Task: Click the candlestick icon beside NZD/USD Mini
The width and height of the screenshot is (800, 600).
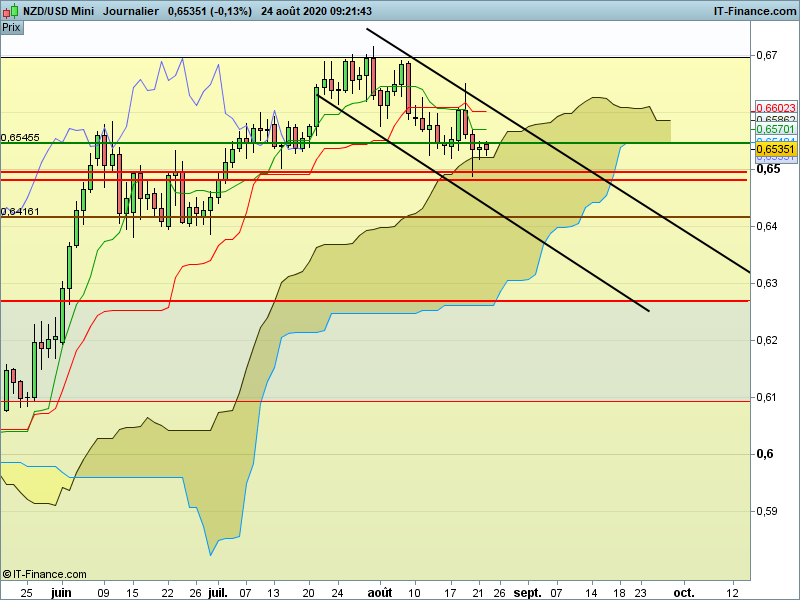Action: (x=11, y=11)
